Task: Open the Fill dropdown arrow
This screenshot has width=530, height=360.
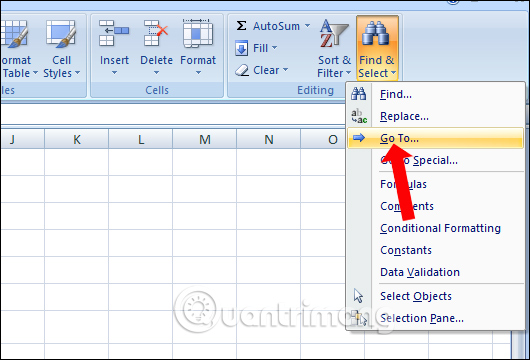Action: point(274,48)
